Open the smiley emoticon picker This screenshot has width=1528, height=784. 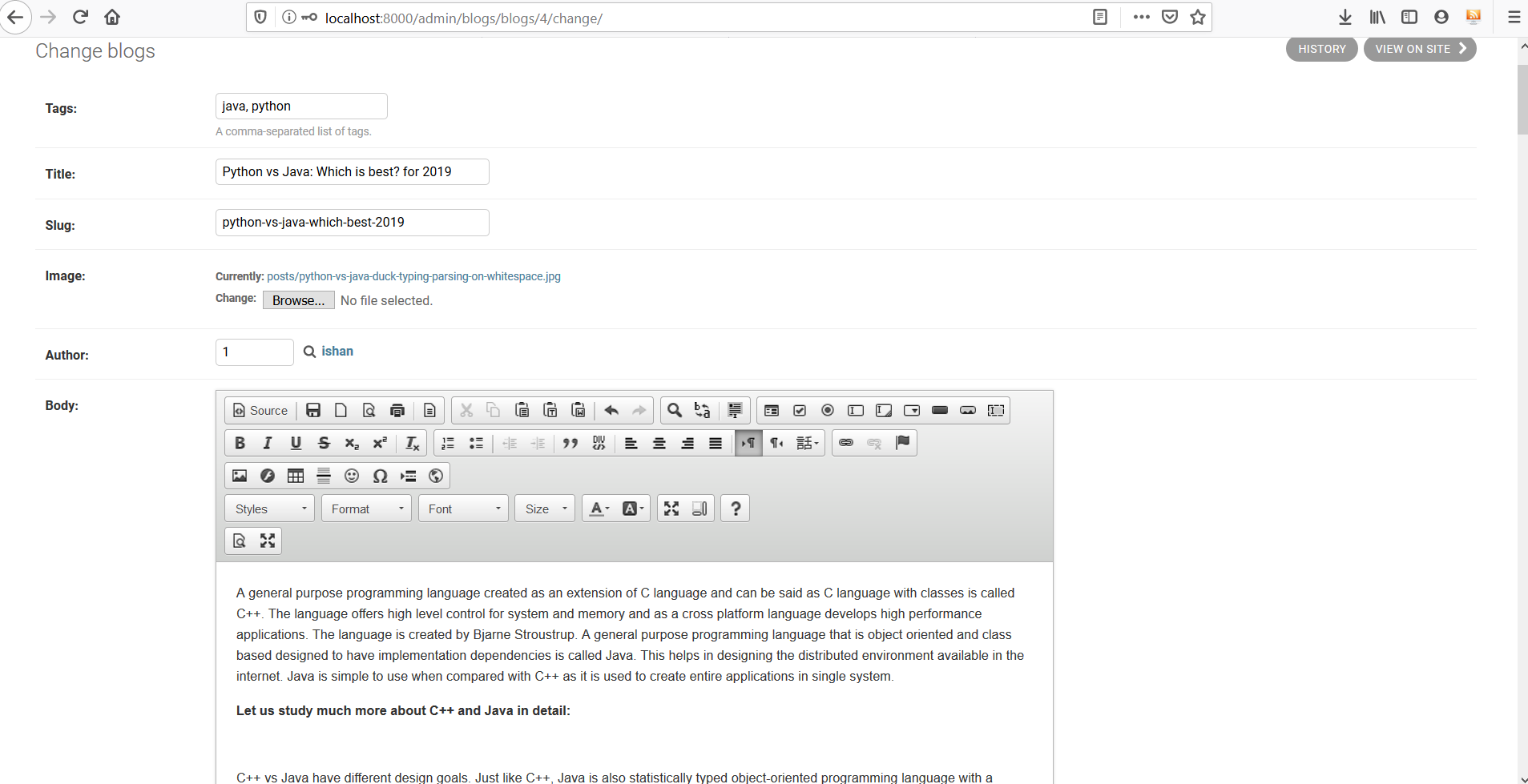(352, 476)
